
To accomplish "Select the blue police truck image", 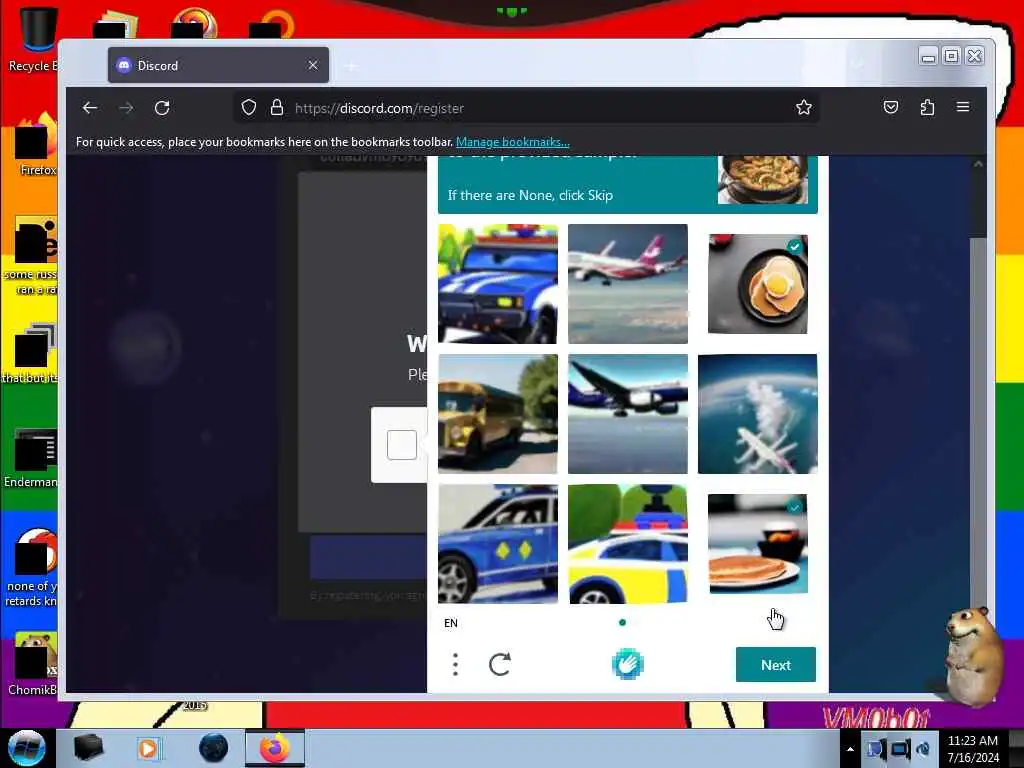I will [x=498, y=283].
